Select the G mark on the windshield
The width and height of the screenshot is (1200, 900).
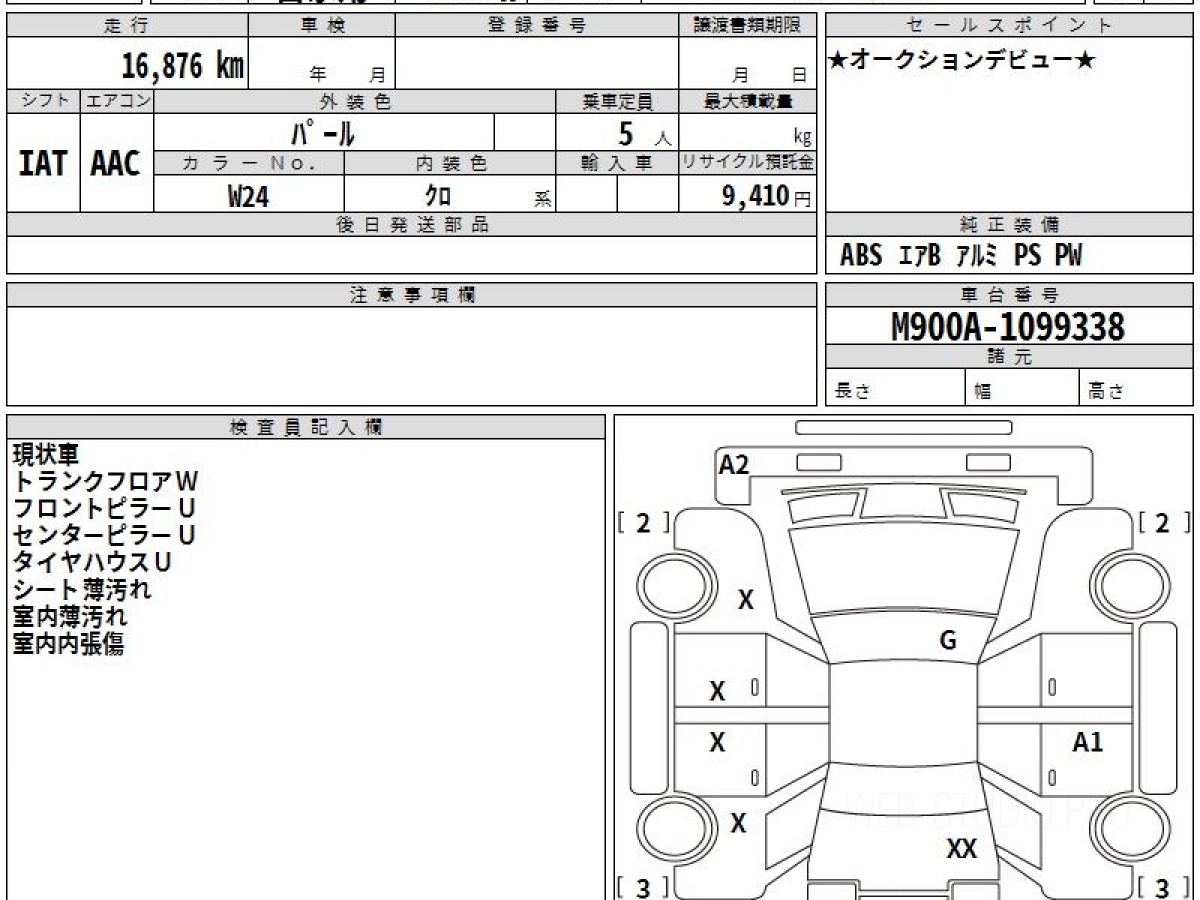948,641
